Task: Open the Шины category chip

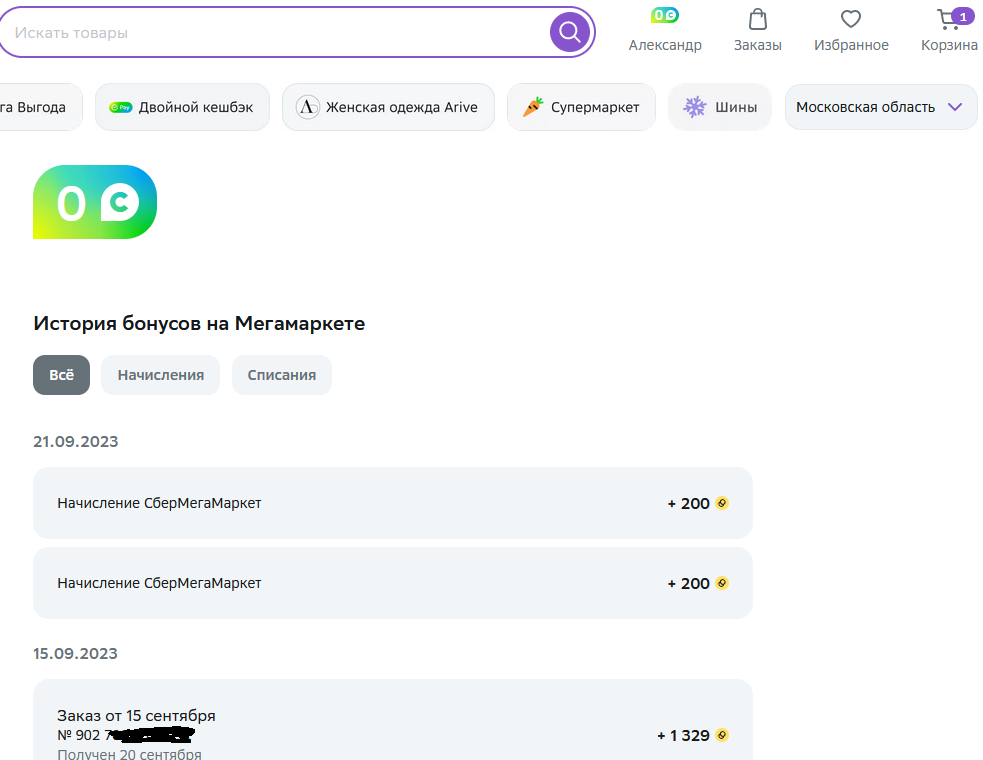Action: (719, 107)
